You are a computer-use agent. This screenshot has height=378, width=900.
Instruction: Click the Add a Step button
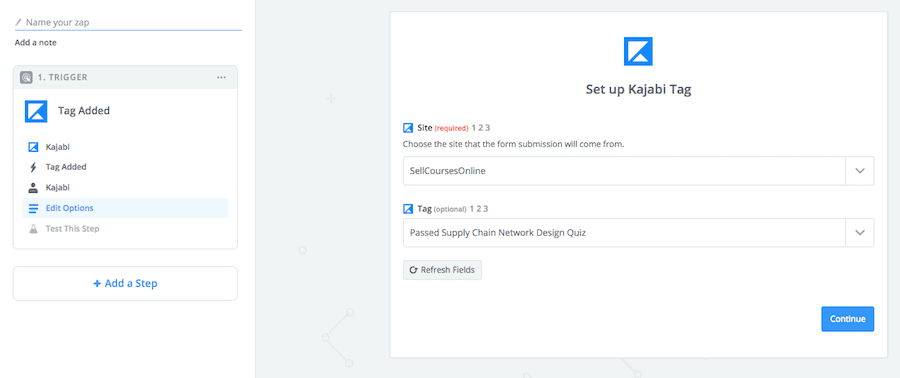(125, 283)
